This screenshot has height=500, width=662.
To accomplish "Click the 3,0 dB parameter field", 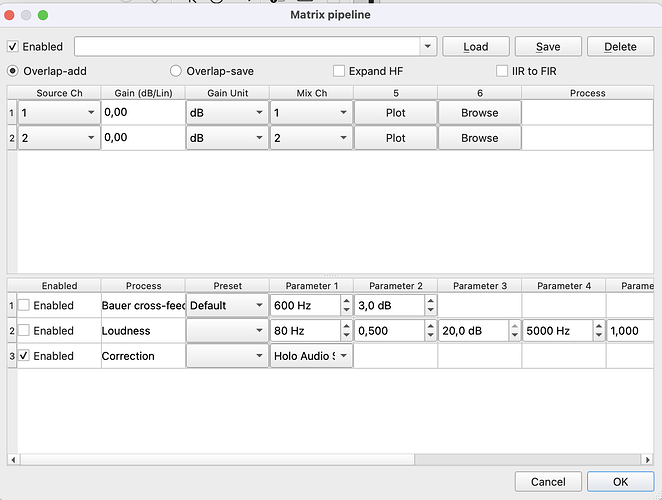I will click(x=389, y=305).
